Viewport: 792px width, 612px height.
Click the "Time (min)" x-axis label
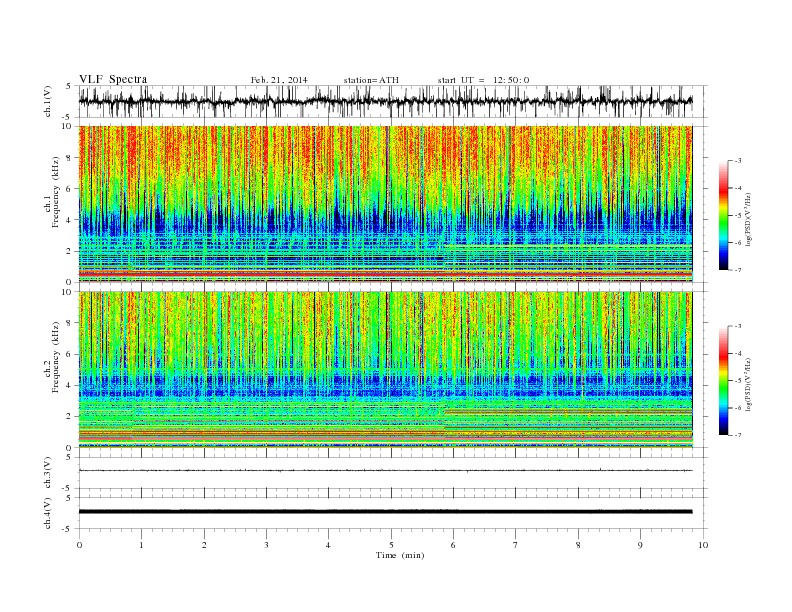pos(400,555)
